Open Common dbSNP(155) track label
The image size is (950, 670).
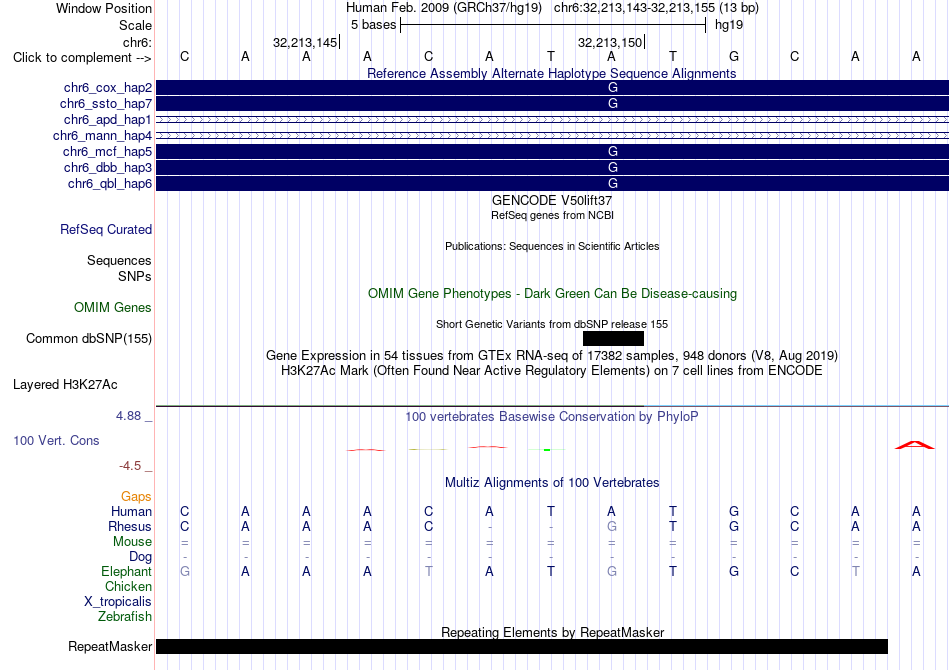click(88, 339)
